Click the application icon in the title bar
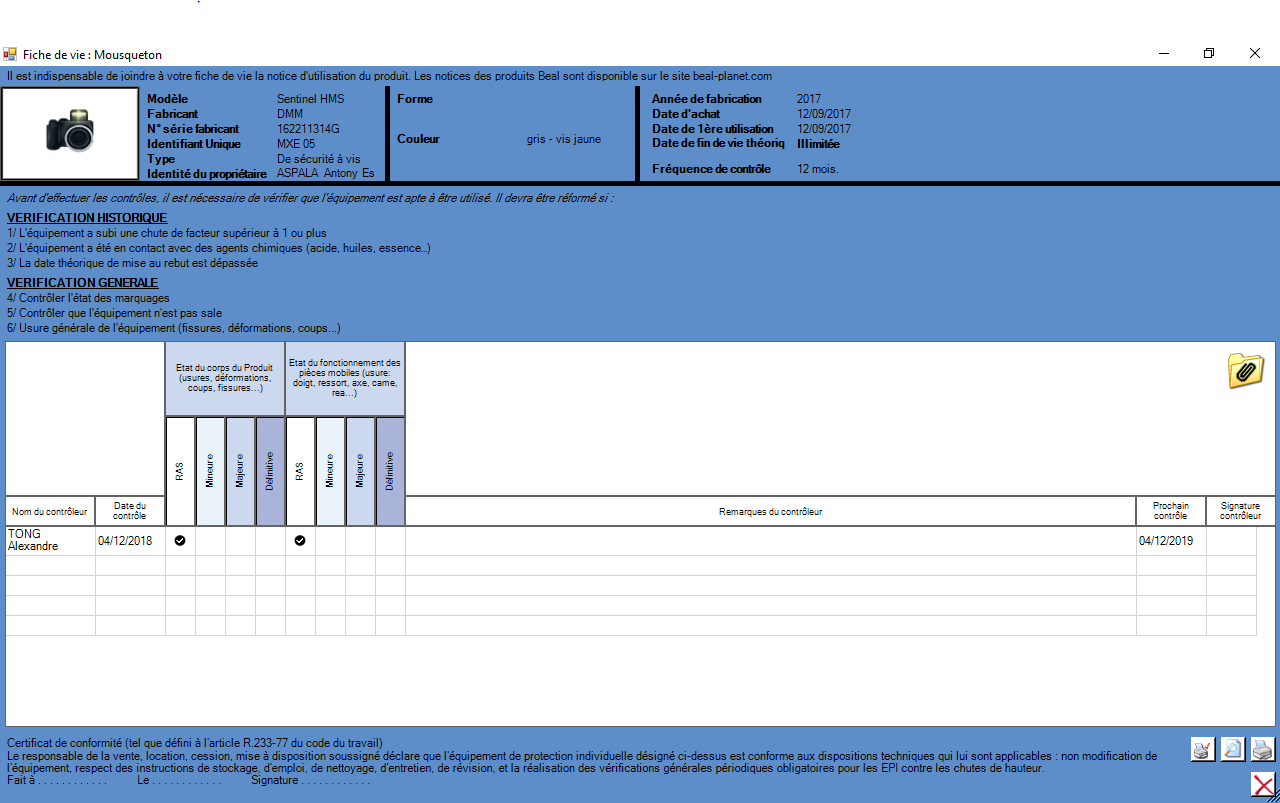 [x=10, y=54]
